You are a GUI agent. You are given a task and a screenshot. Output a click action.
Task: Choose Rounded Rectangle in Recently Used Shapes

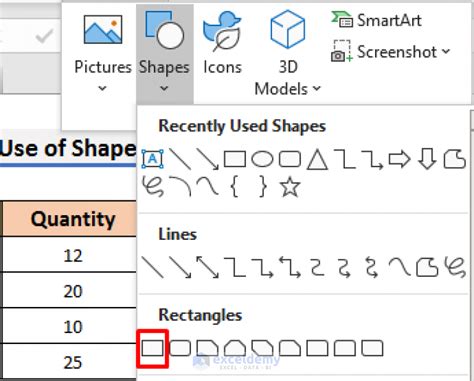tap(290, 159)
